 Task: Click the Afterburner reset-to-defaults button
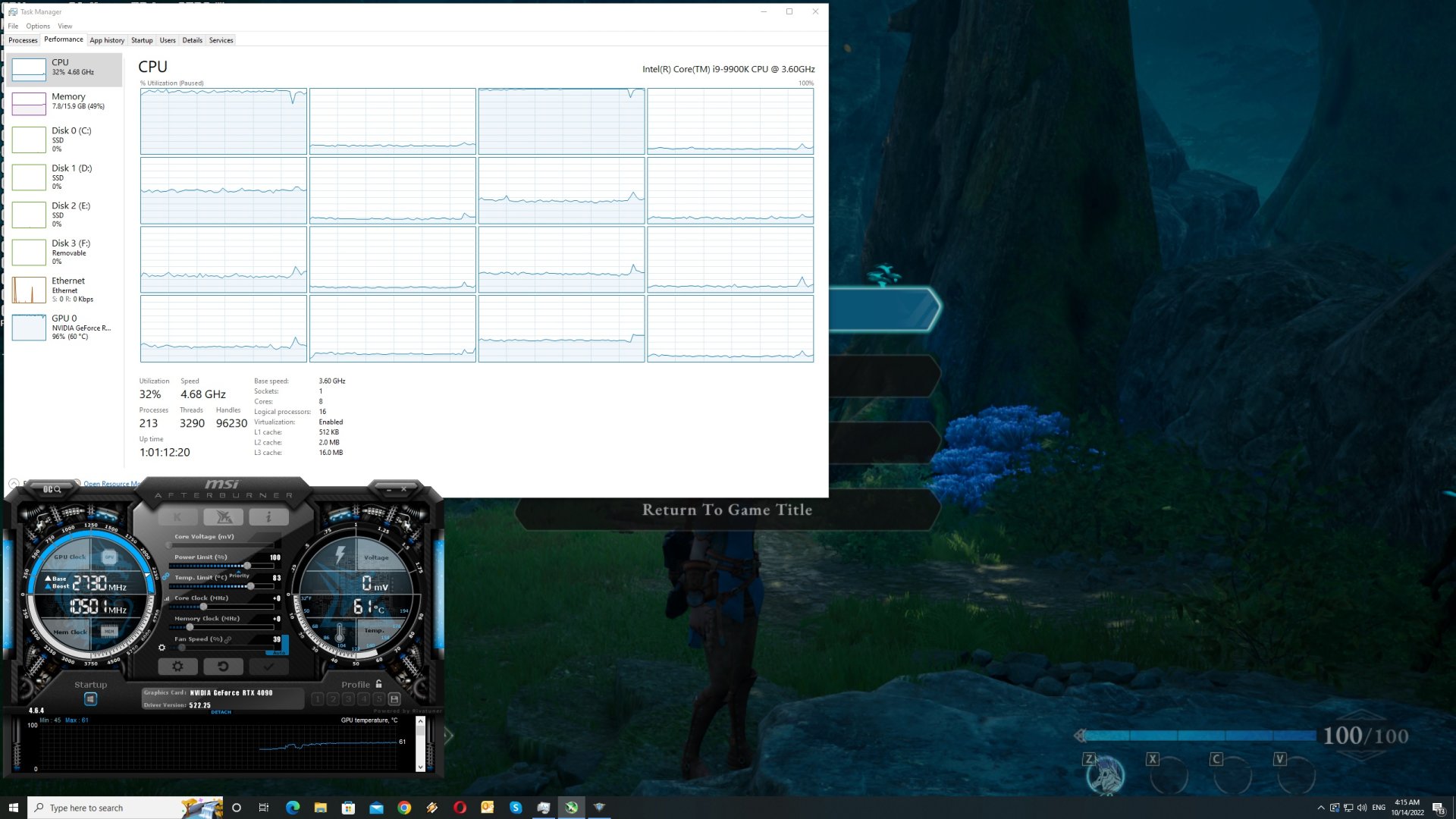[x=223, y=667]
